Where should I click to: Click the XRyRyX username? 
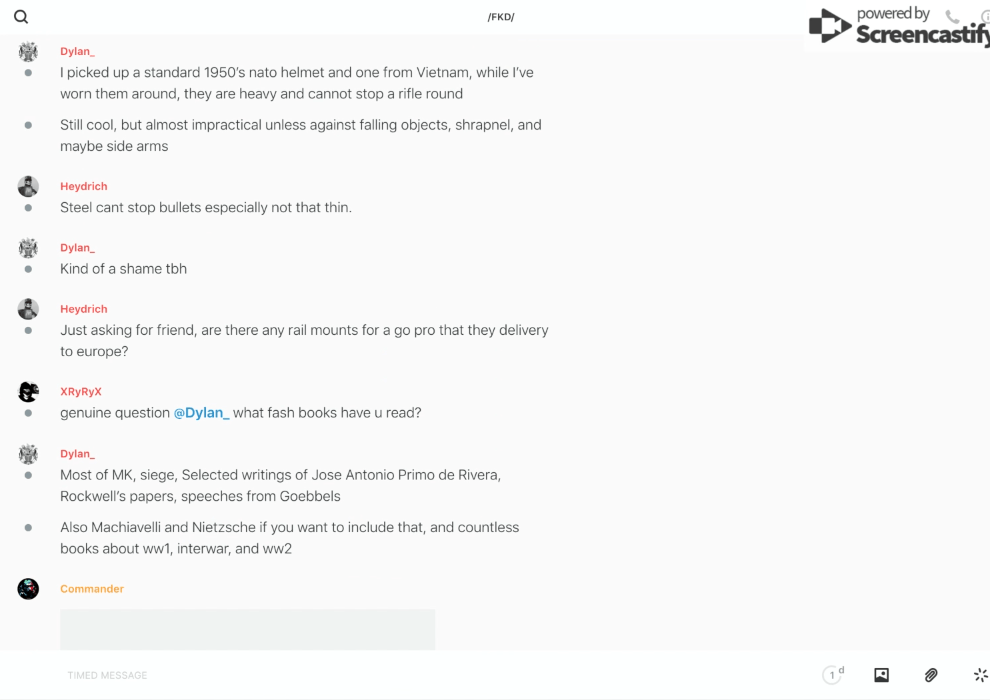point(81,392)
